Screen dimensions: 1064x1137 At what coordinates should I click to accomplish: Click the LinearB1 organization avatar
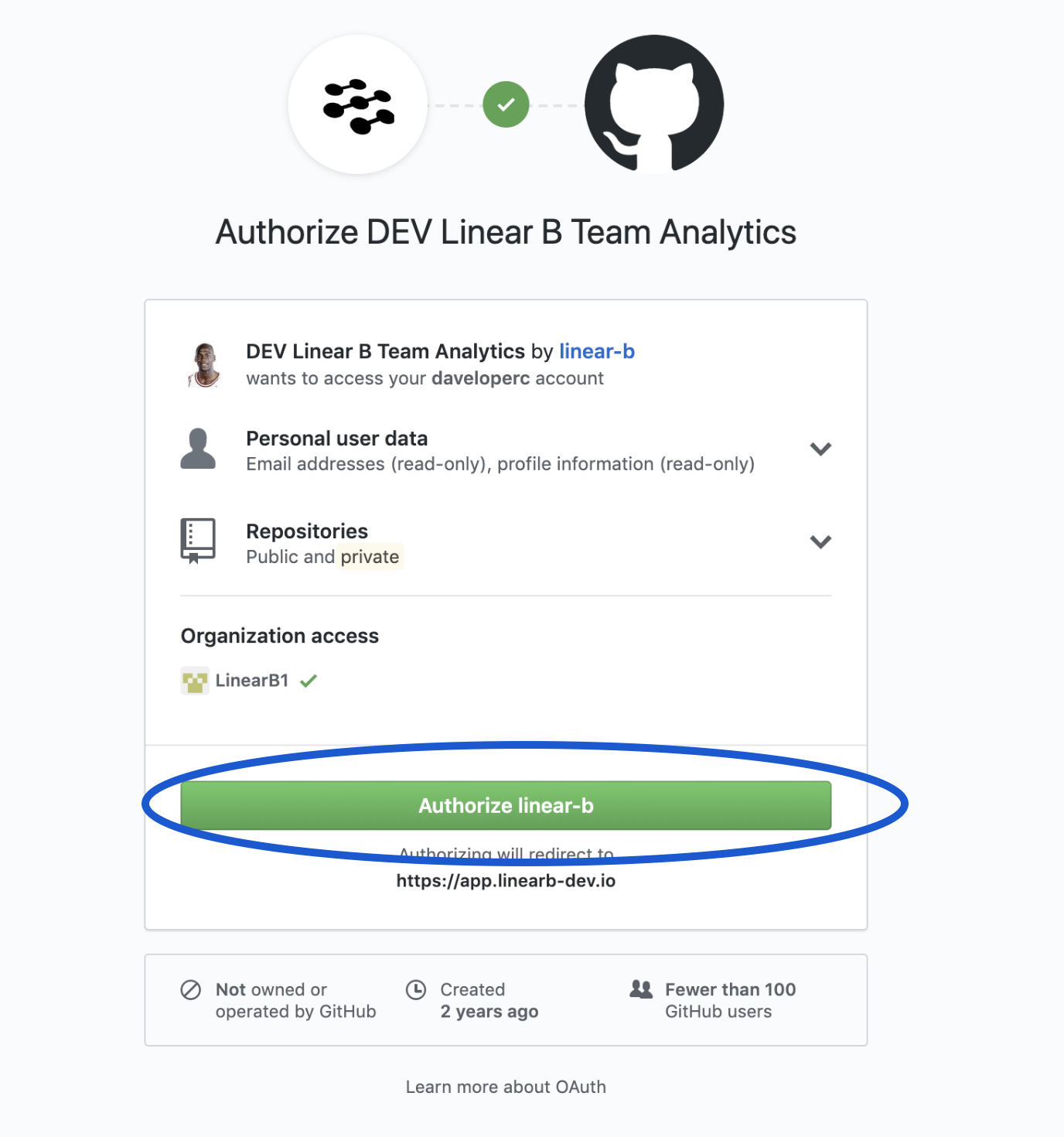195,681
